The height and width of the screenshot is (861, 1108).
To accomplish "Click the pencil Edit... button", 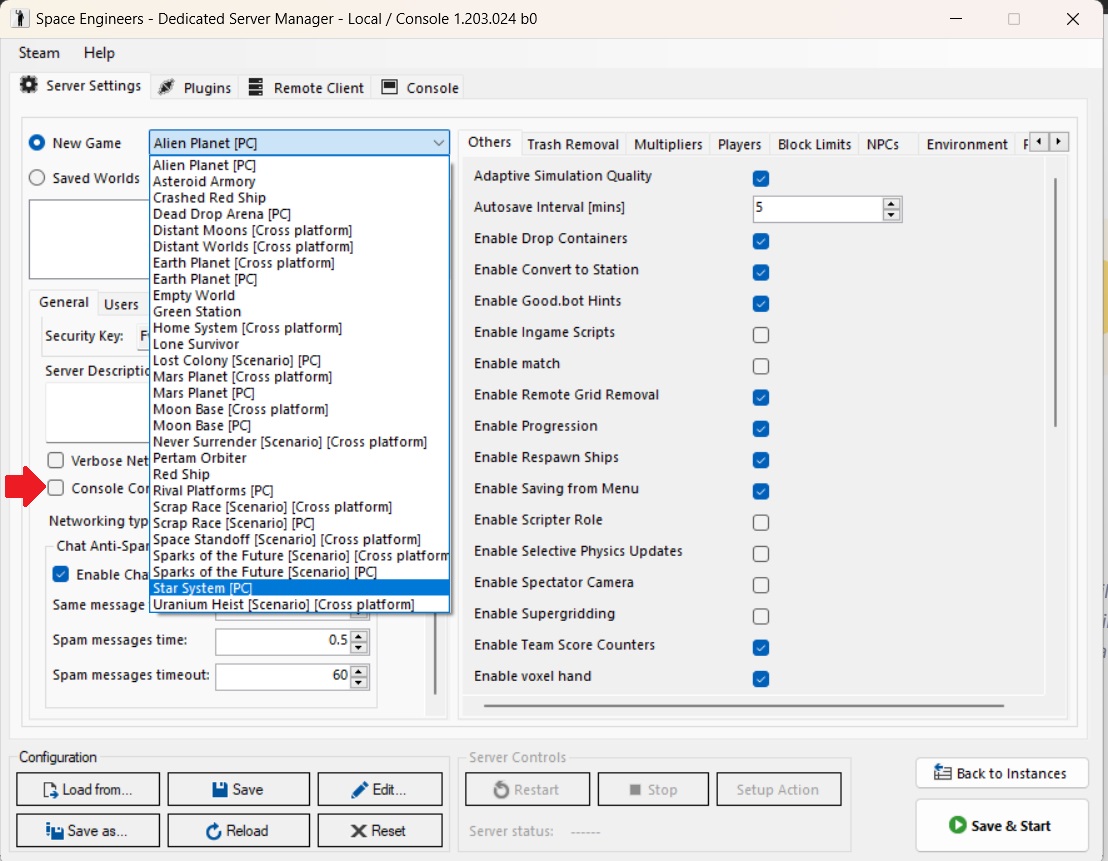I will pyautogui.click(x=379, y=789).
